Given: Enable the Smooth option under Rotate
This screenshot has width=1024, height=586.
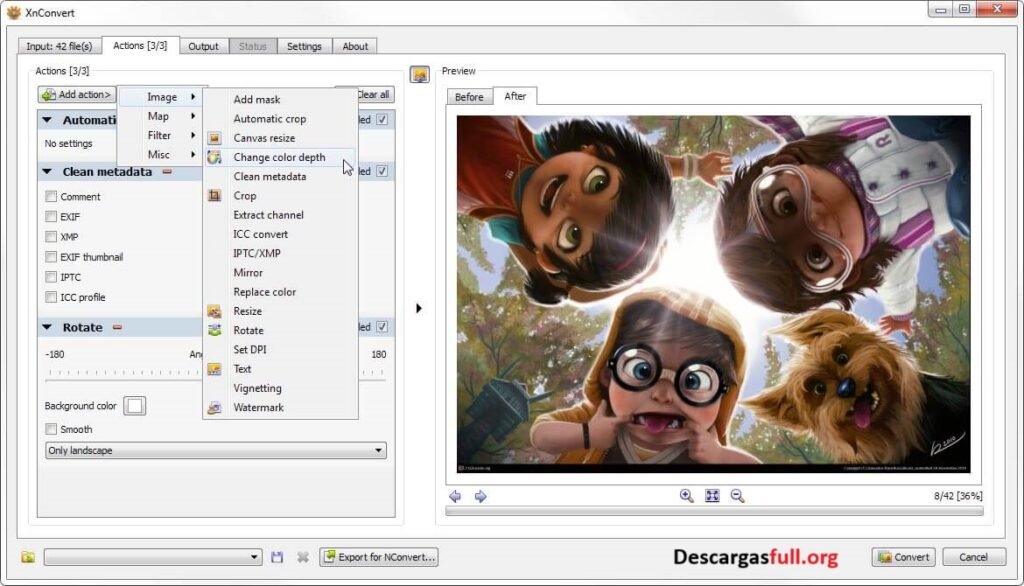Looking at the screenshot, I should click(50, 428).
